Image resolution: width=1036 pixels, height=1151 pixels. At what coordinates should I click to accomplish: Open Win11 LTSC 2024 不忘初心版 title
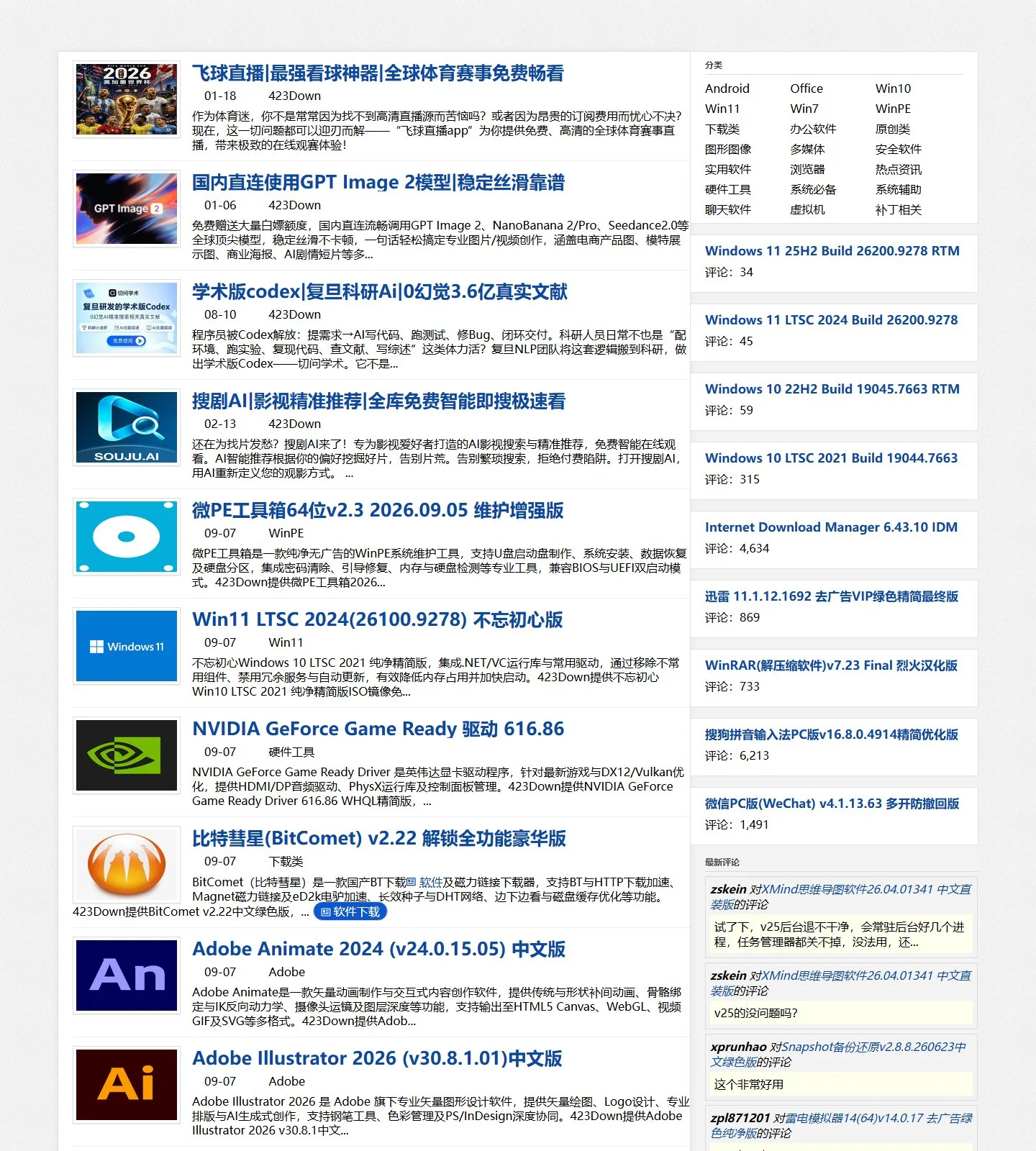(378, 620)
